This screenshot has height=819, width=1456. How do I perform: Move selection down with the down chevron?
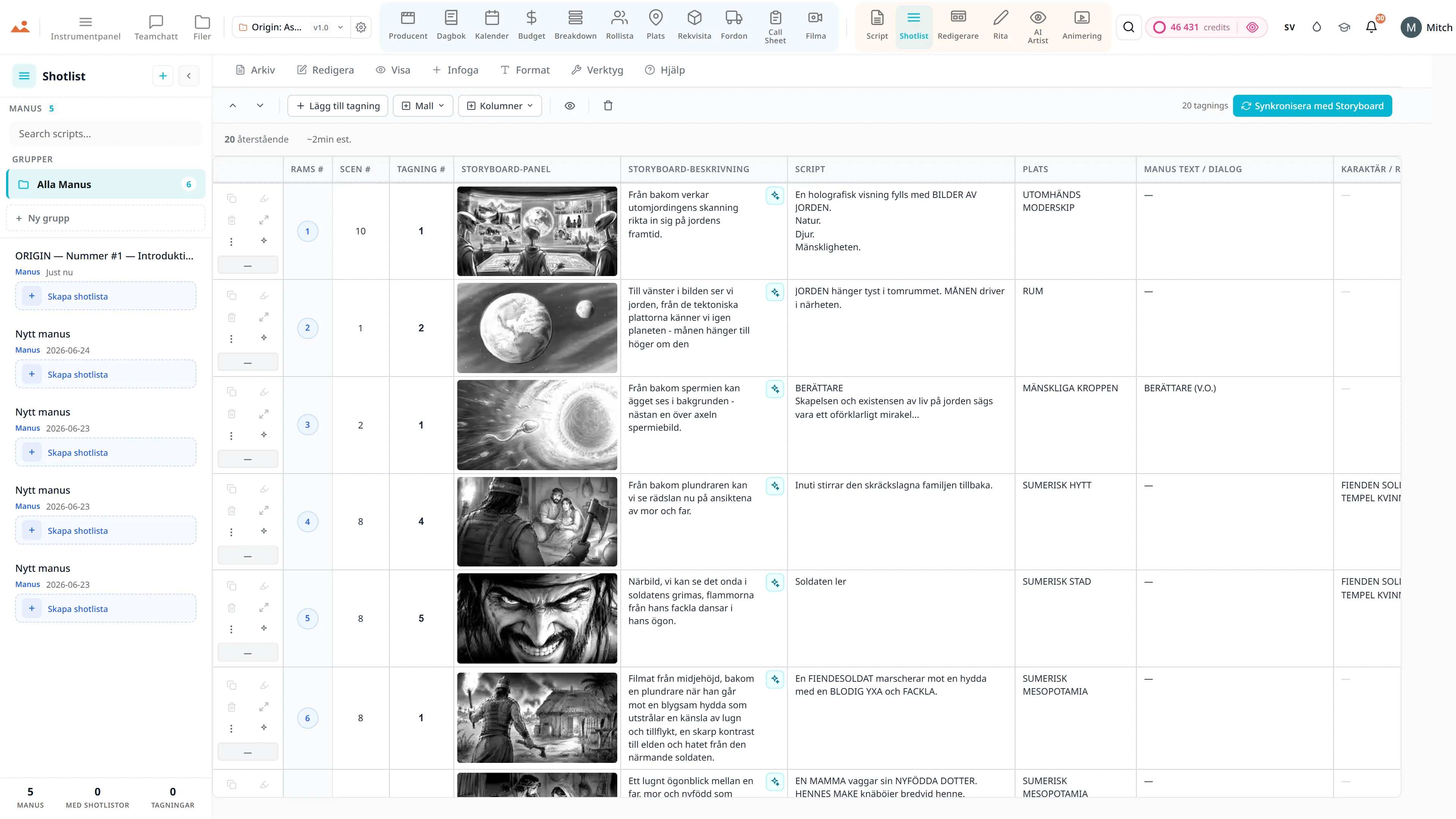tap(260, 106)
